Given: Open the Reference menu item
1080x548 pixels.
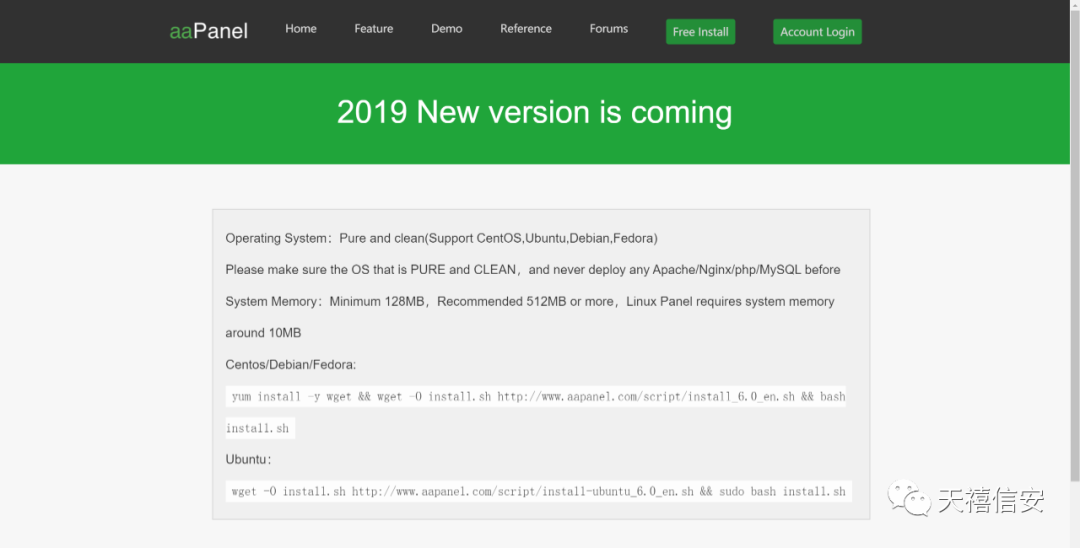Looking at the screenshot, I should click(x=526, y=29).
